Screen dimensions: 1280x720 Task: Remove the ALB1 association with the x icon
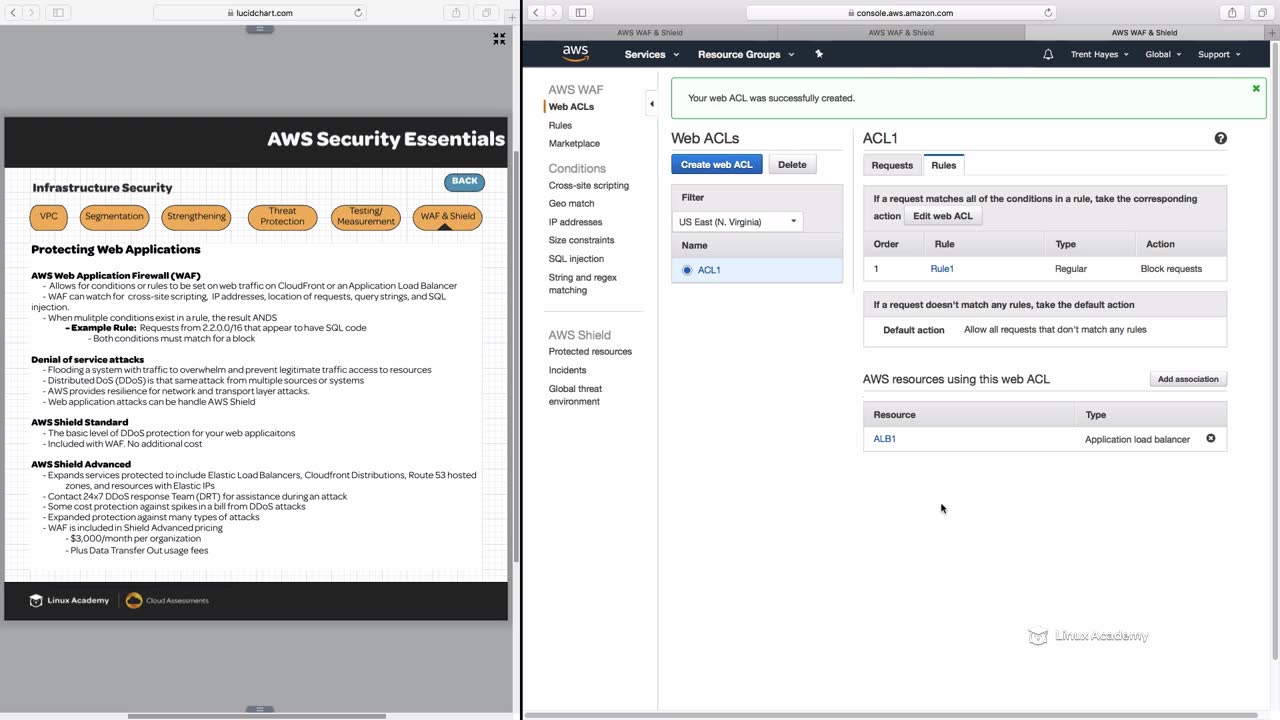[1210, 439]
